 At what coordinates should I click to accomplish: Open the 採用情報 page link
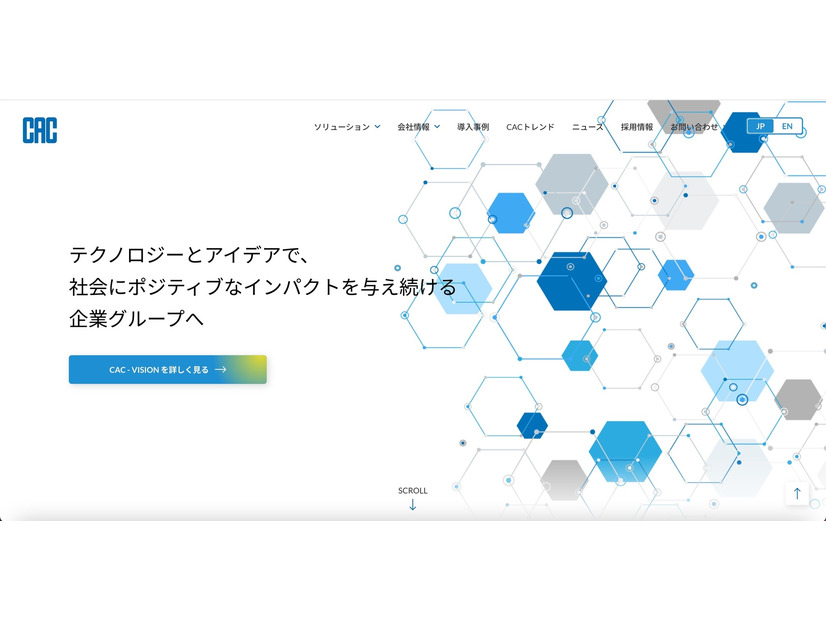[636, 127]
